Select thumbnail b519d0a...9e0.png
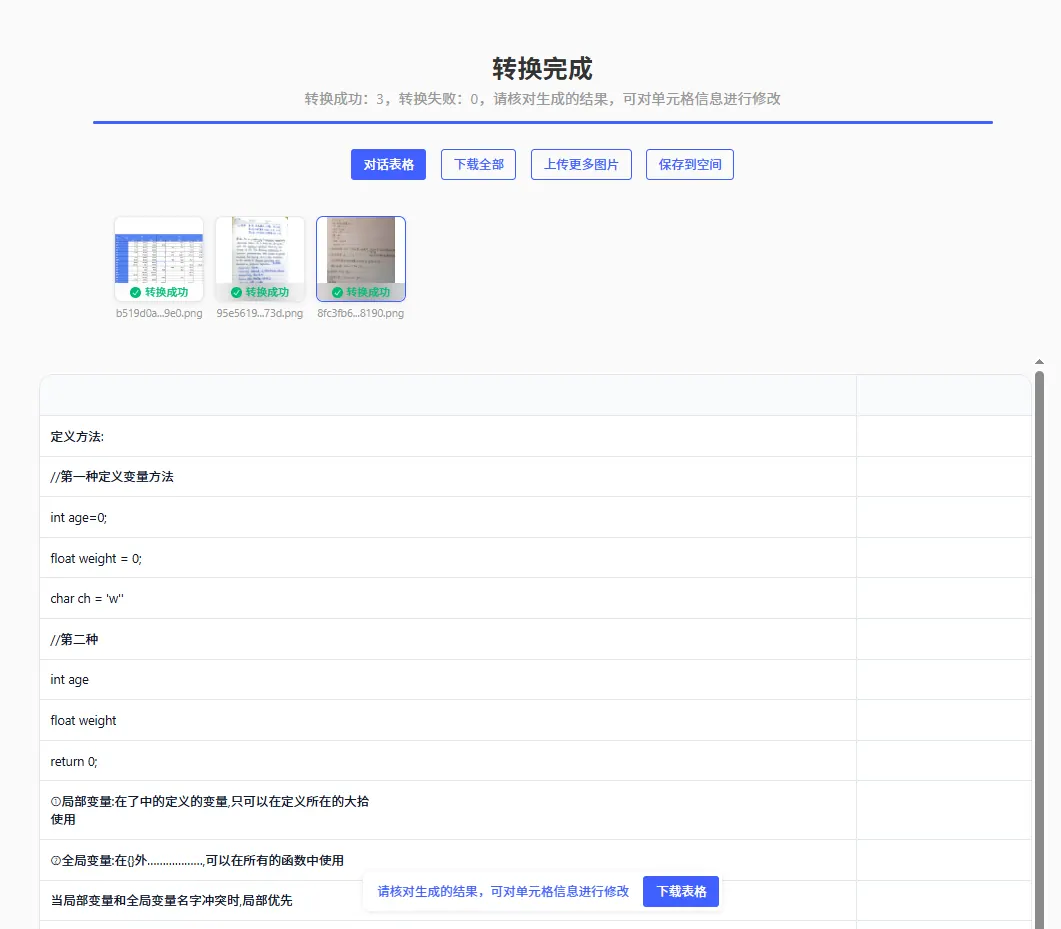Image resolution: width=1061 pixels, height=929 pixels. [159, 258]
